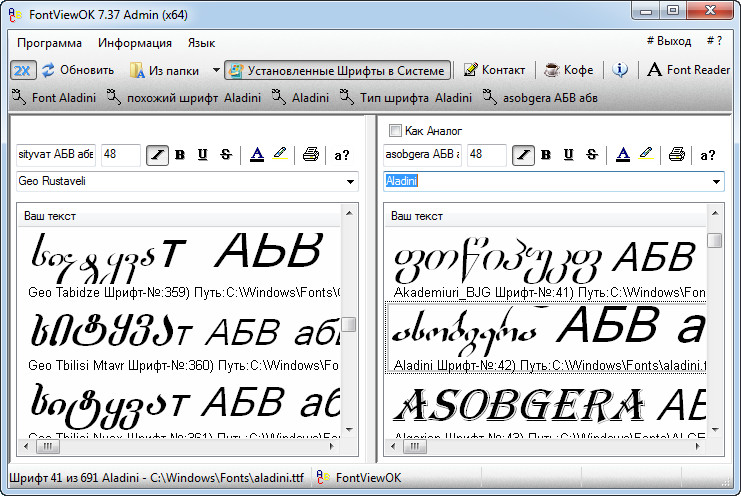Click the # Выход exit item
Screen dimensions: 741x496
669,41
